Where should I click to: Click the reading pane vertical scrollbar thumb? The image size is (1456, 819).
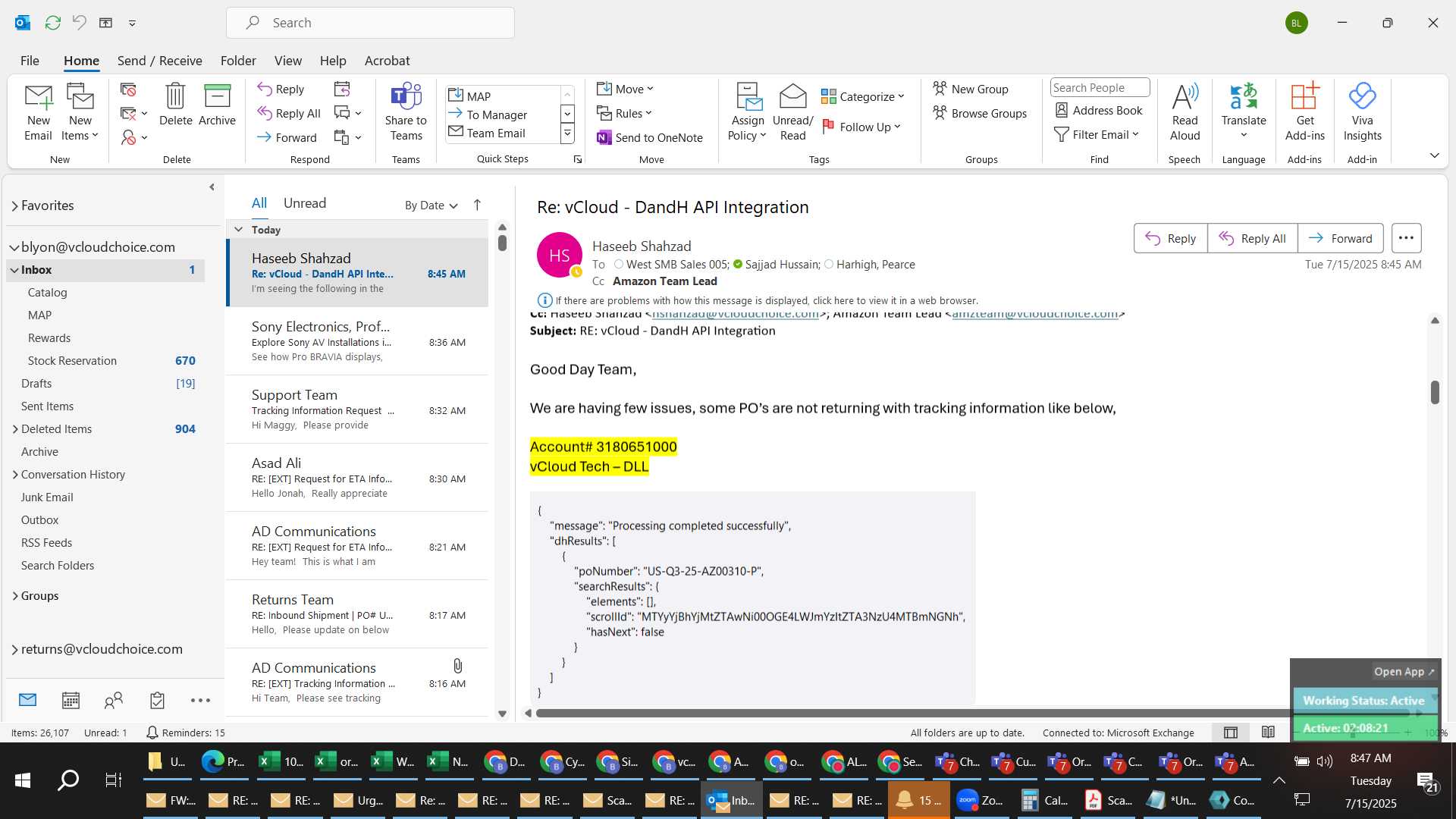pyautogui.click(x=1434, y=392)
